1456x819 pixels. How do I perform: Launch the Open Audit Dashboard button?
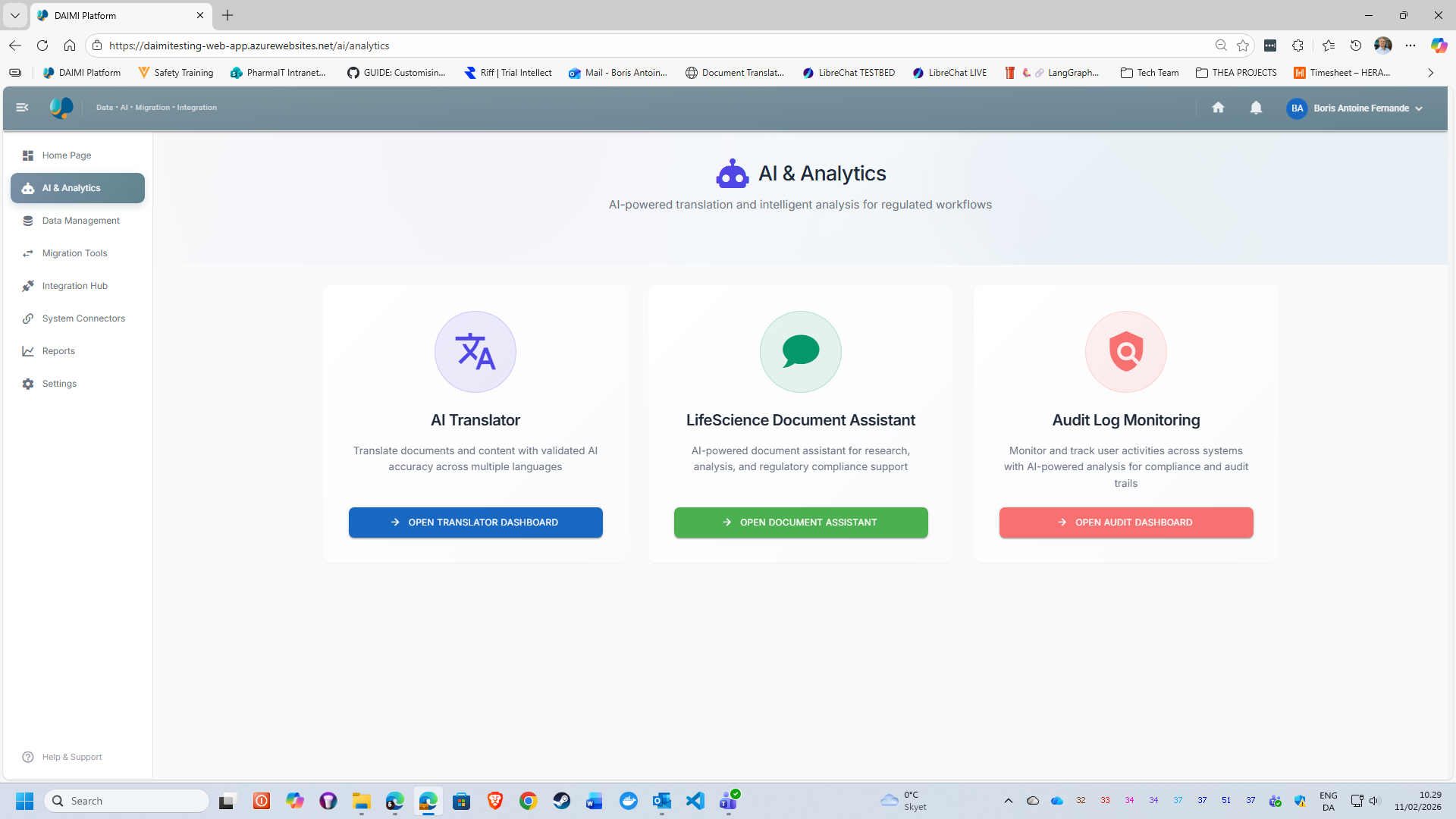(x=1125, y=522)
